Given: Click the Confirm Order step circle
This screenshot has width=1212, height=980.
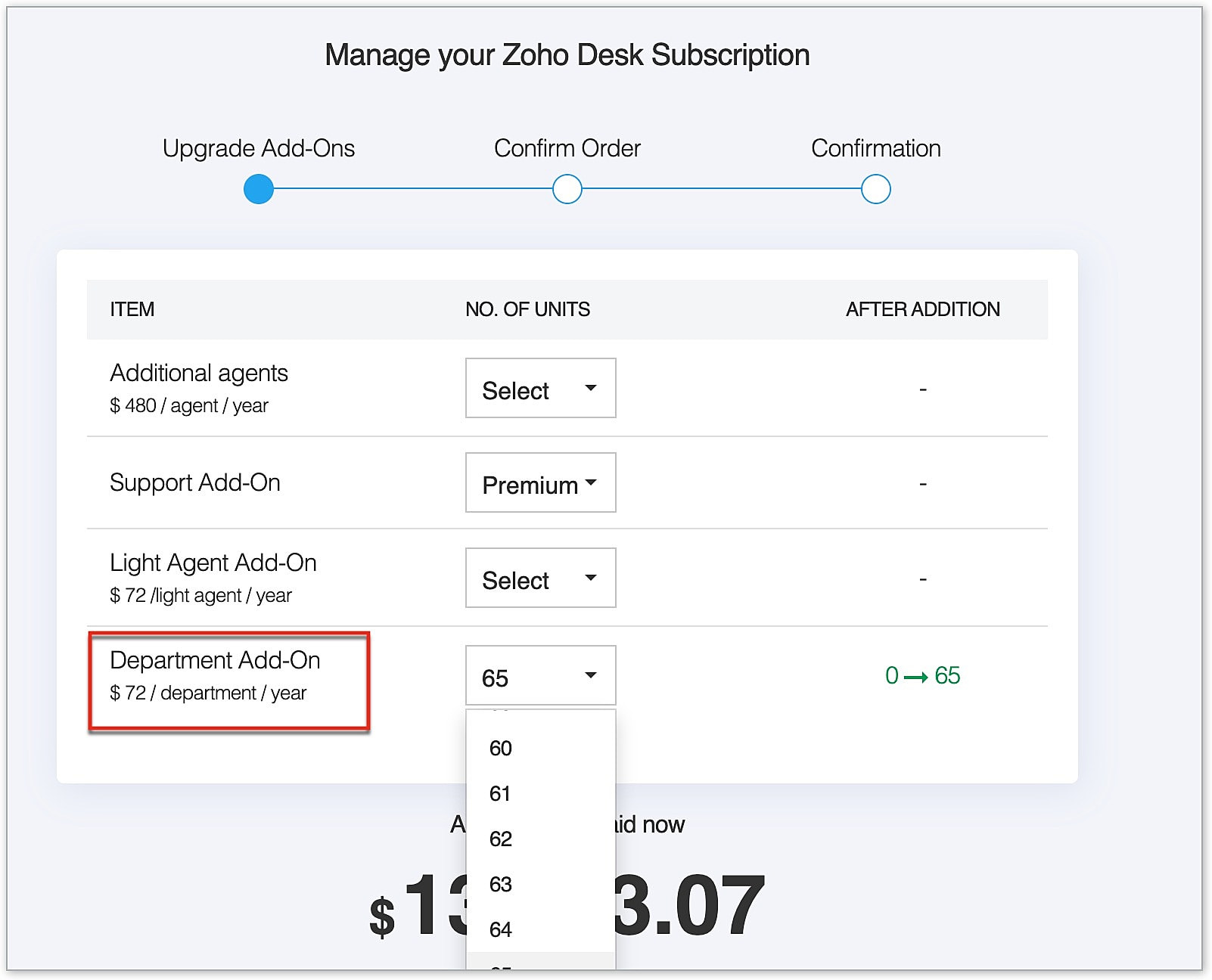Looking at the screenshot, I should point(567,189).
